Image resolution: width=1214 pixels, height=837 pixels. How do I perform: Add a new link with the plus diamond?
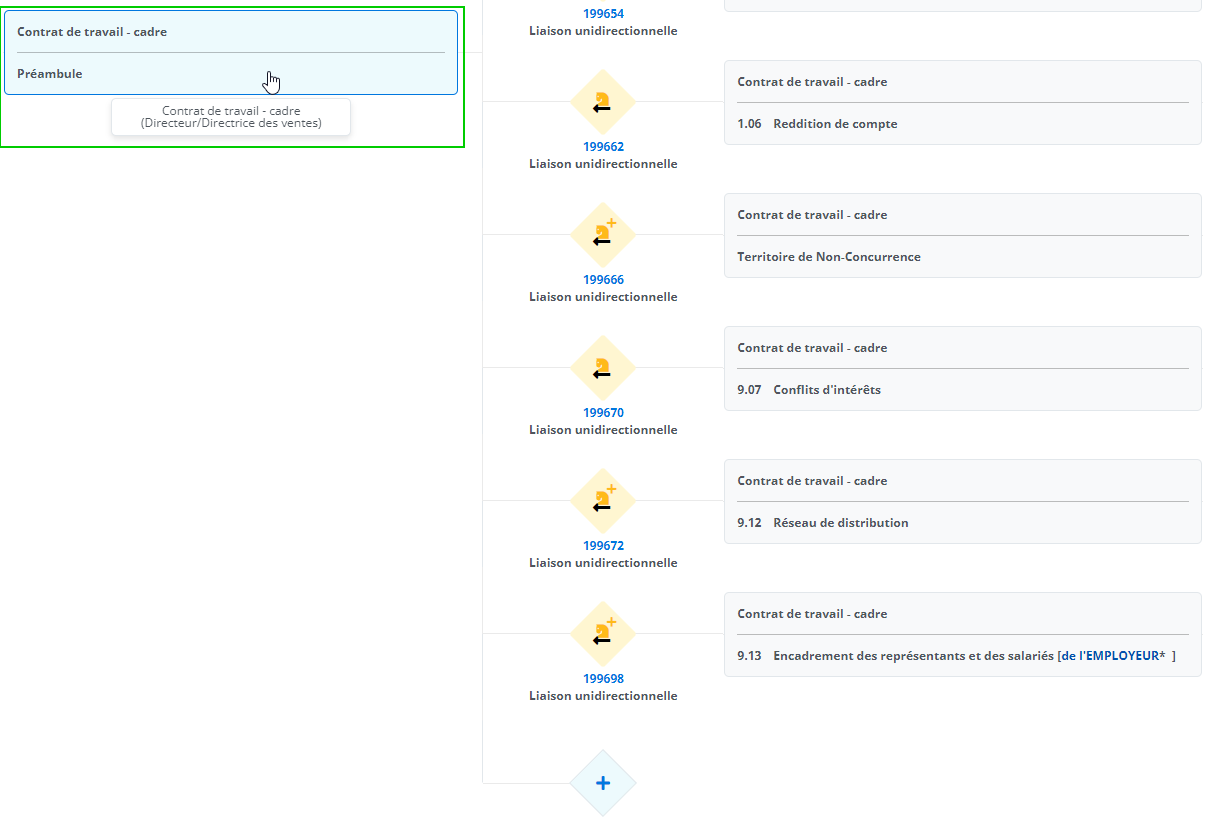click(603, 783)
